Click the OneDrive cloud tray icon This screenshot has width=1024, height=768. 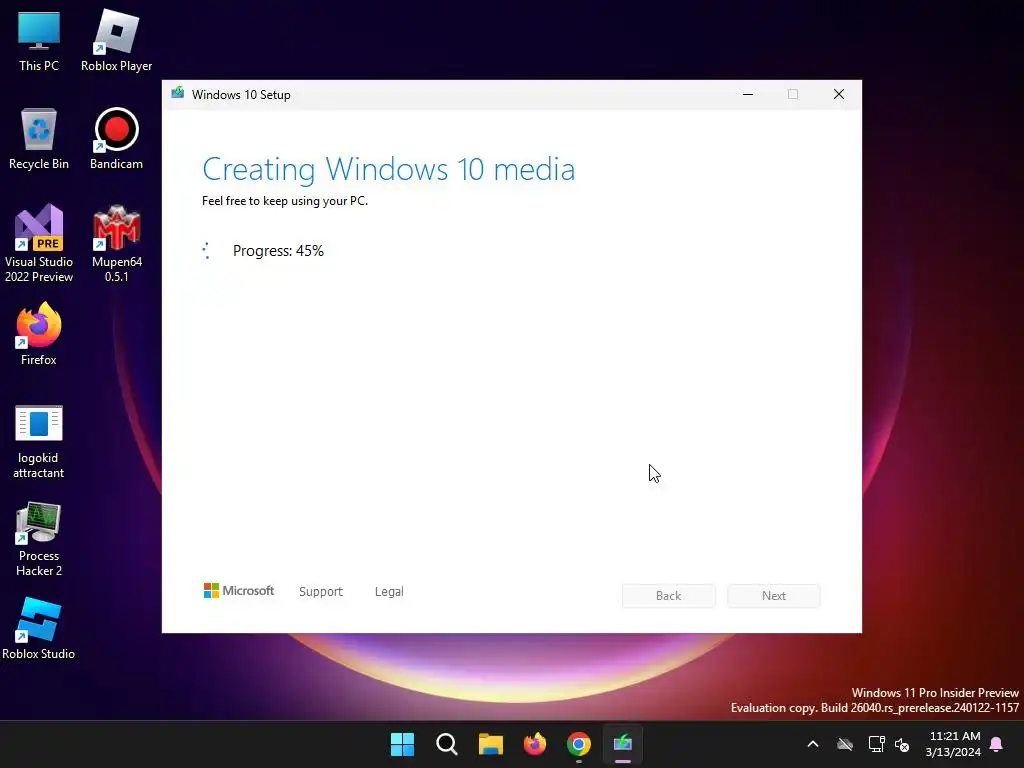pyautogui.click(x=845, y=744)
